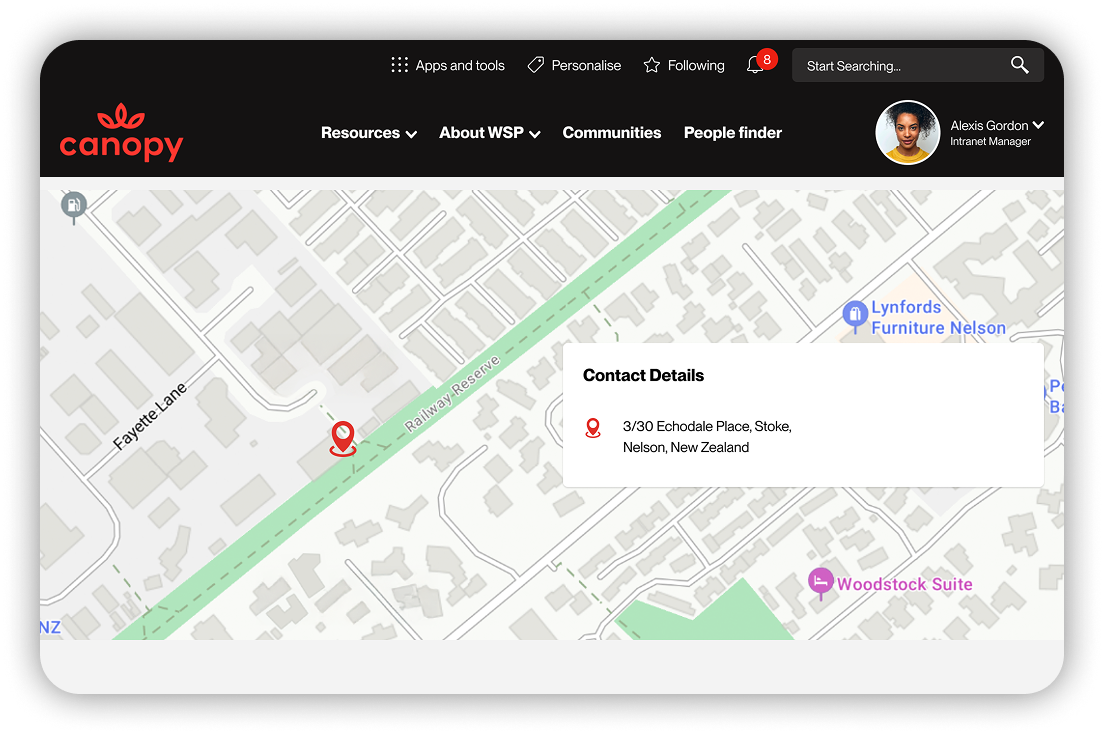The image size is (1104, 734).
Task: Click Alexis Gordon's profile photo
Action: coord(907,132)
